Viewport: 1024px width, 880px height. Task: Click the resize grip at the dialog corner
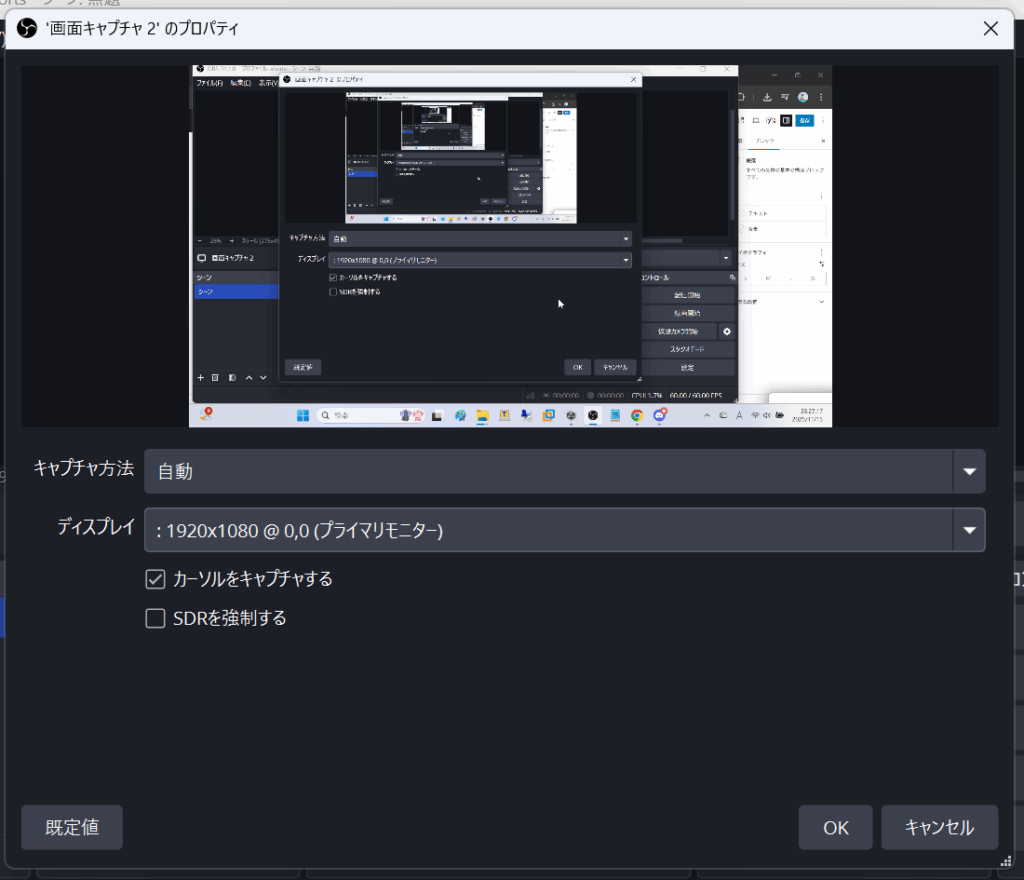(1005, 861)
